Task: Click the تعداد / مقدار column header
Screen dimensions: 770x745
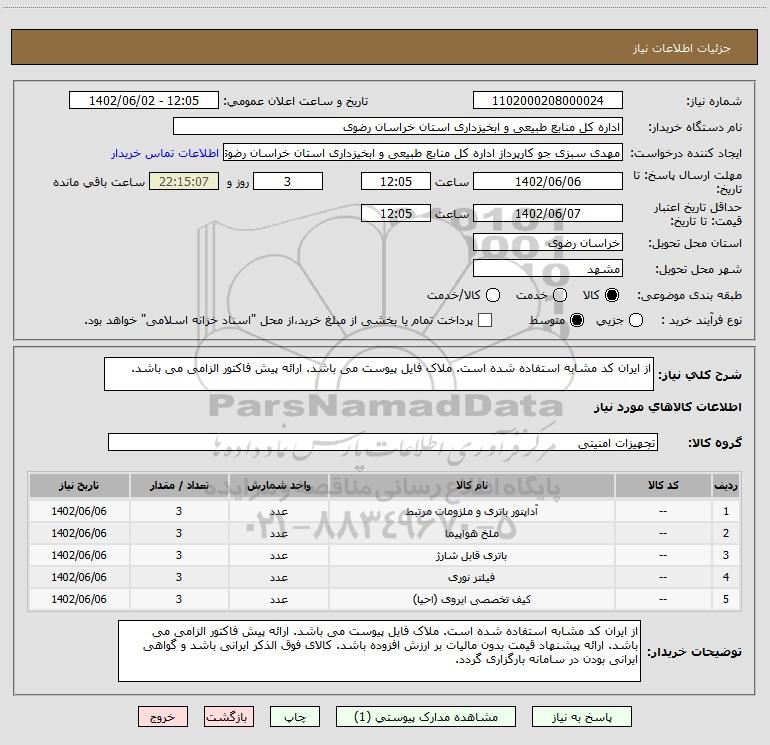Action: tap(179, 485)
